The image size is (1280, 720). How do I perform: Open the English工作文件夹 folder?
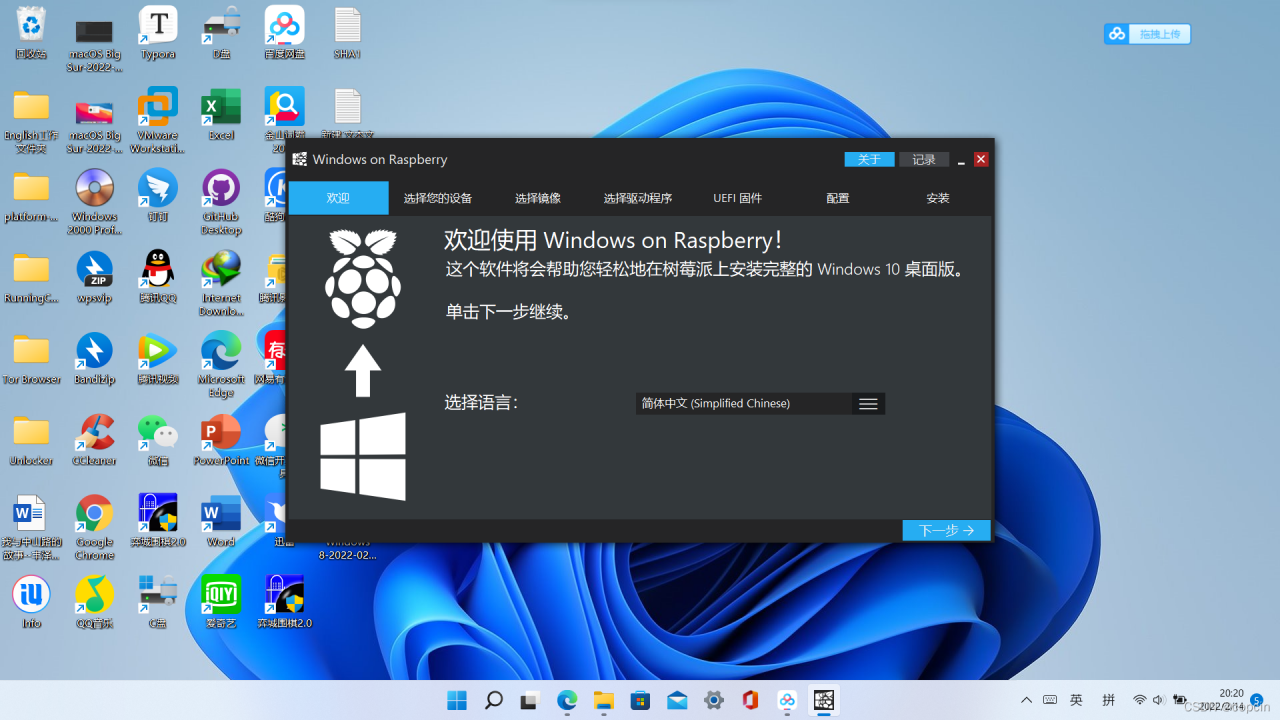pos(31,121)
